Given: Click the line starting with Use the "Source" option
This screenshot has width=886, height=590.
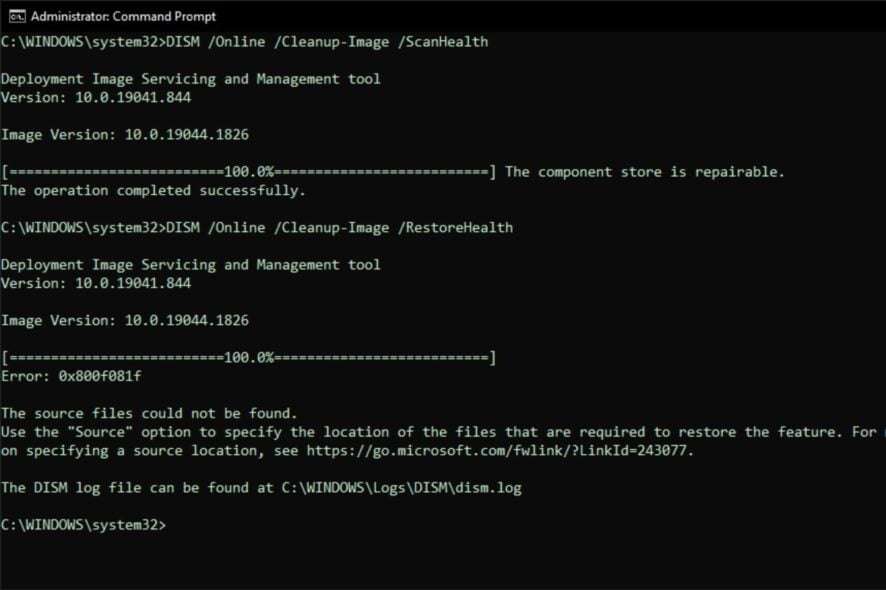Looking at the screenshot, I should click(440, 432).
